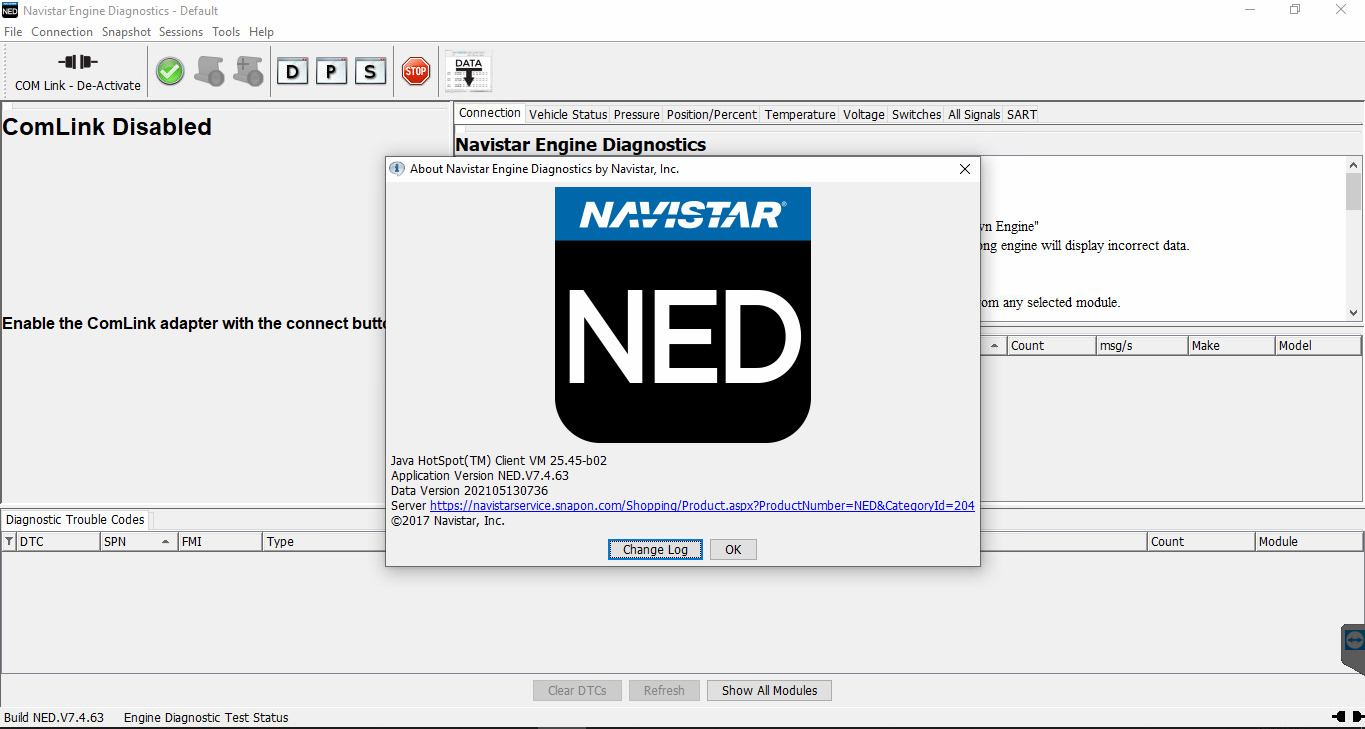The width and height of the screenshot is (1365, 729).
Task: Click scrollbar up arrow in Connection panel
Action: click(x=1354, y=165)
